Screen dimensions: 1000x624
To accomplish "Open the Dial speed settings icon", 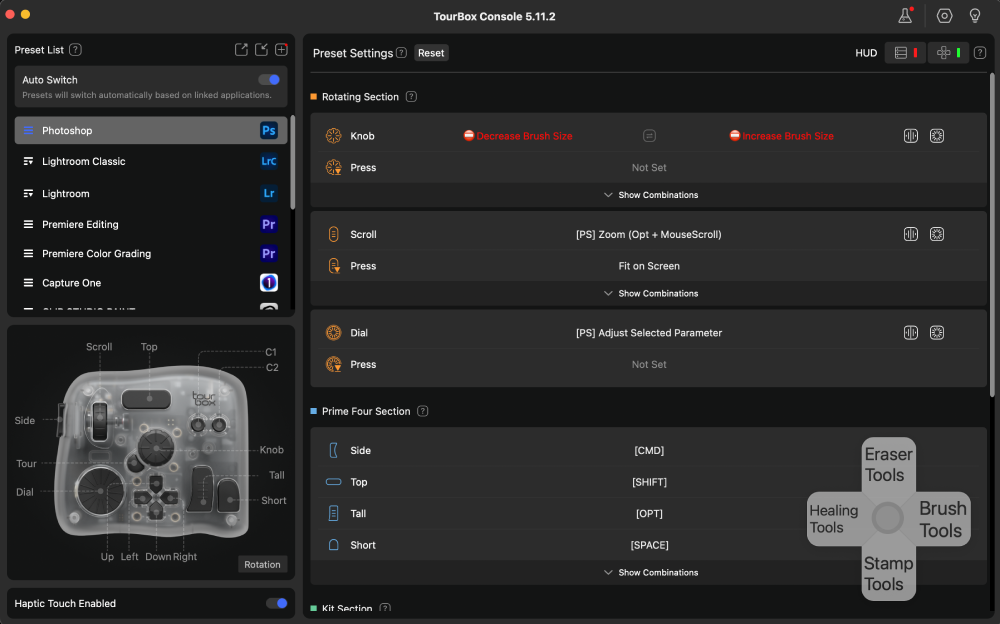I will coord(911,333).
